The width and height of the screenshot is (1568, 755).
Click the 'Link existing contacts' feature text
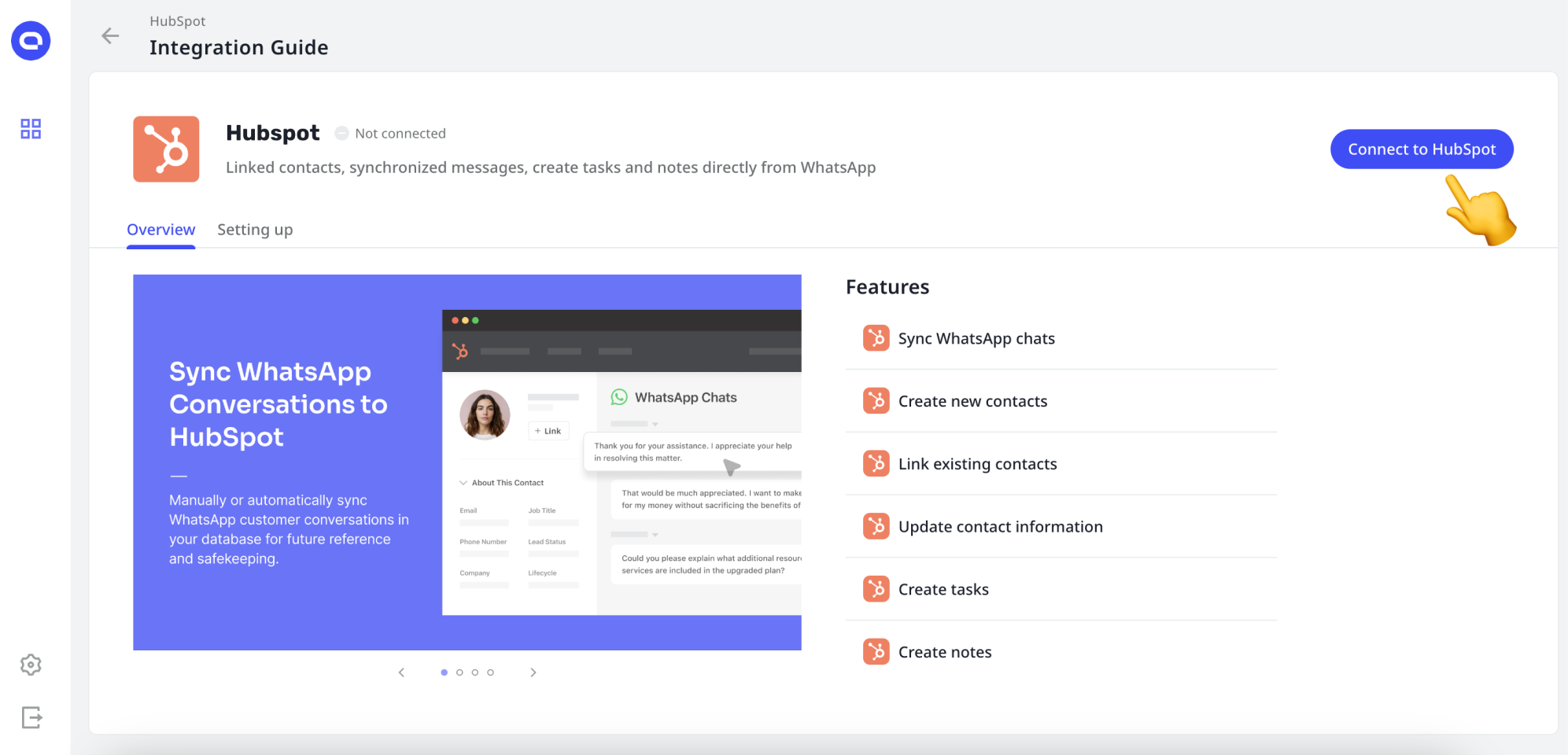[977, 464]
